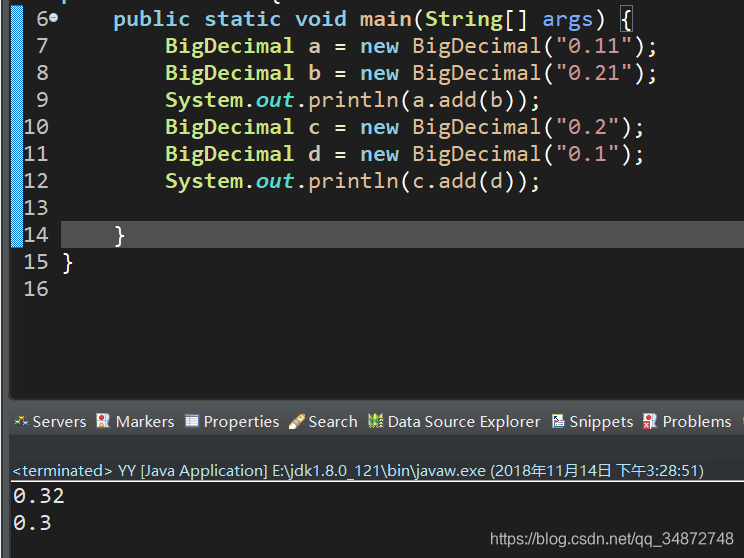Viewport: 744px width, 558px height.
Task: Click the Snippets tab icon
Action: click(x=558, y=421)
